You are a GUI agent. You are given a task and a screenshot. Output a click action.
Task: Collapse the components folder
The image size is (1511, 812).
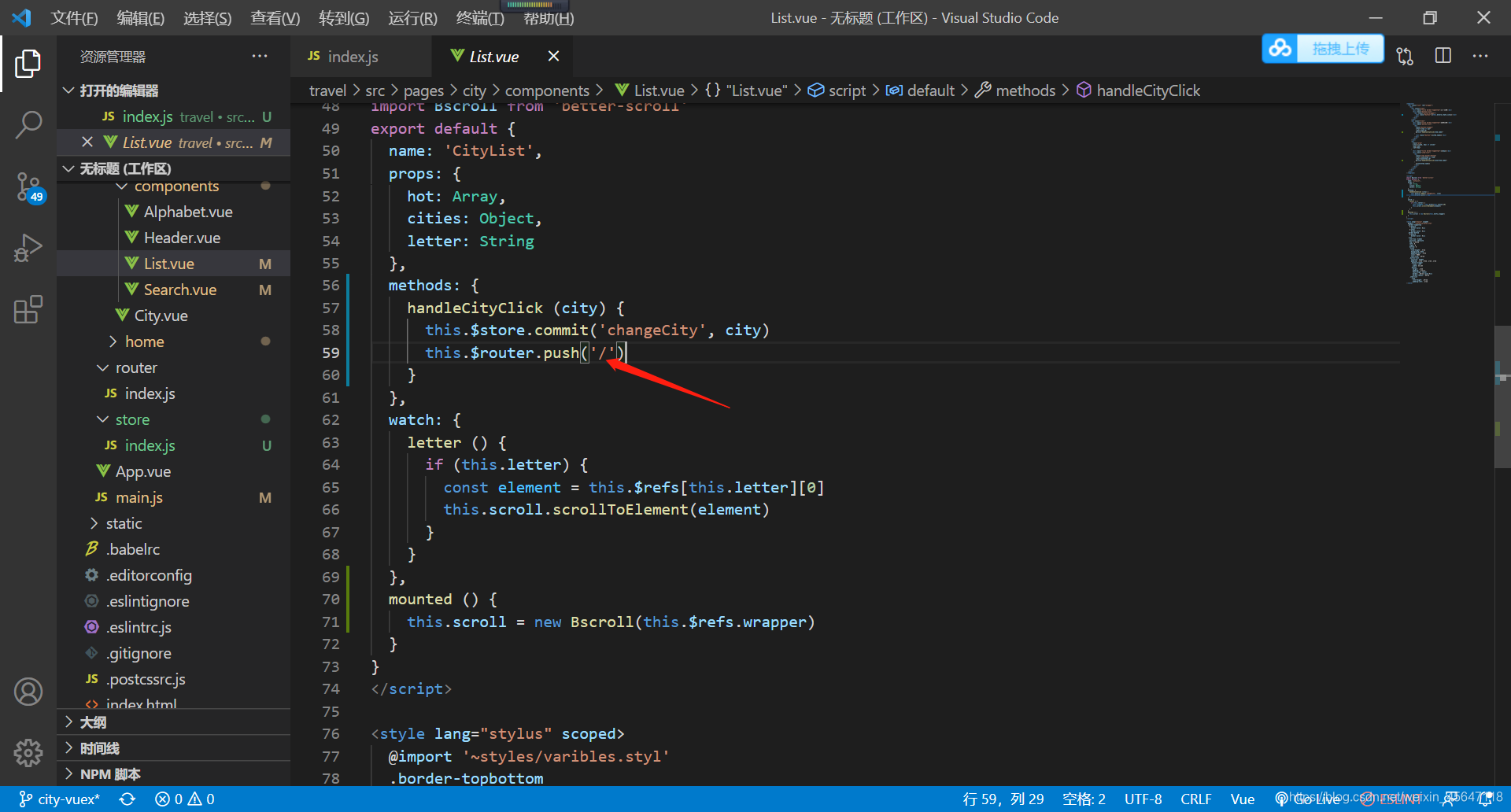pos(173,186)
